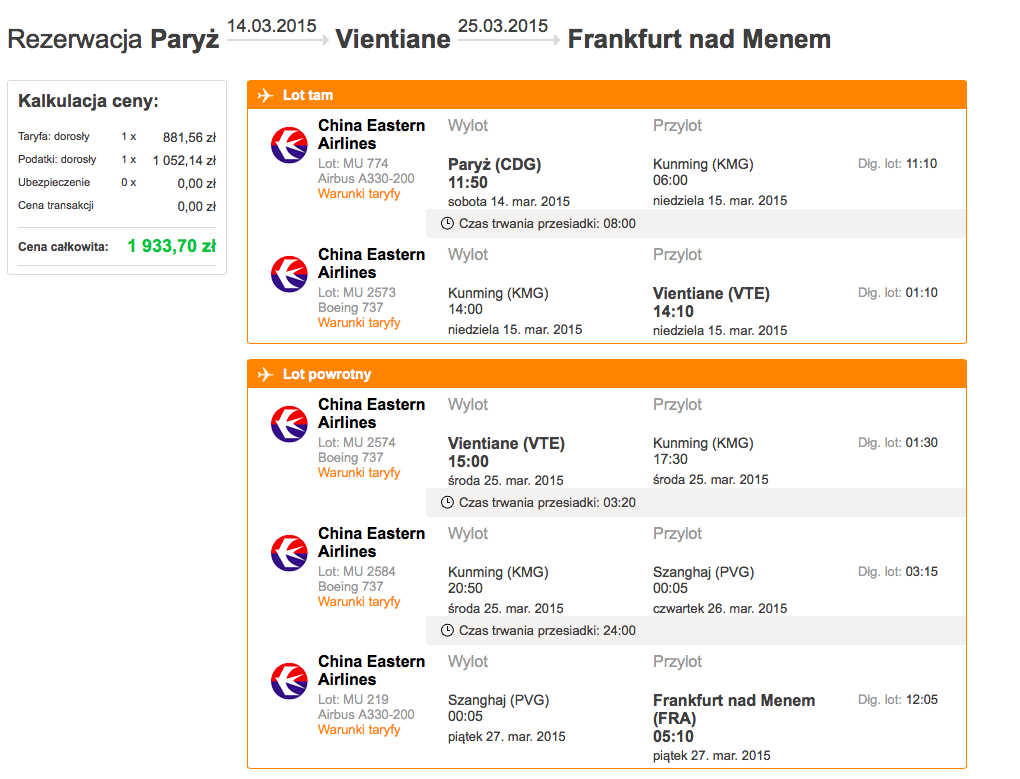Click the airplane icon beside Lot tam

coord(265,96)
